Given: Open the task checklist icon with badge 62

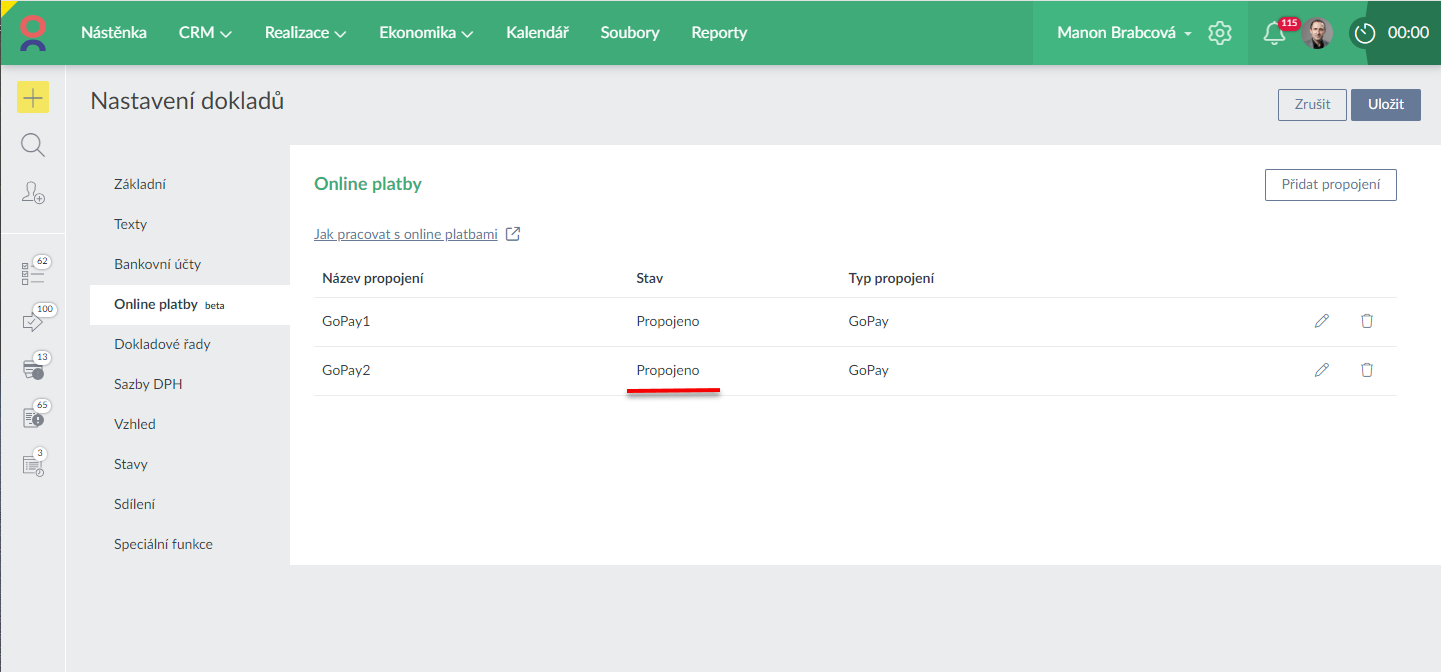Looking at the screenshot, I should pos(33,273).
